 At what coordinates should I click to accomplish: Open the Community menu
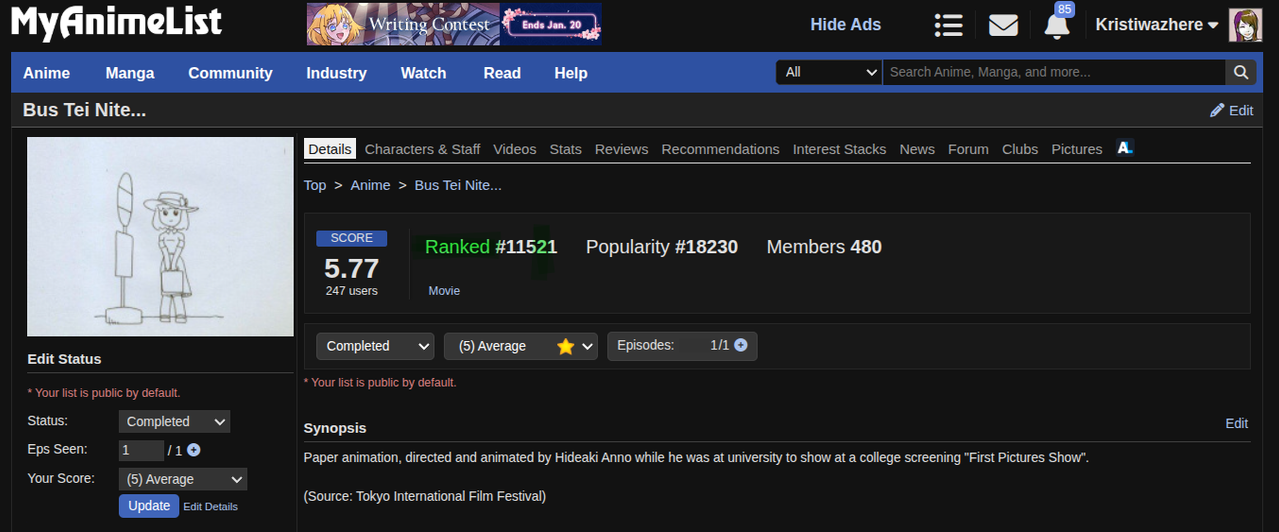pyautogui.click(x=230, y=73)
